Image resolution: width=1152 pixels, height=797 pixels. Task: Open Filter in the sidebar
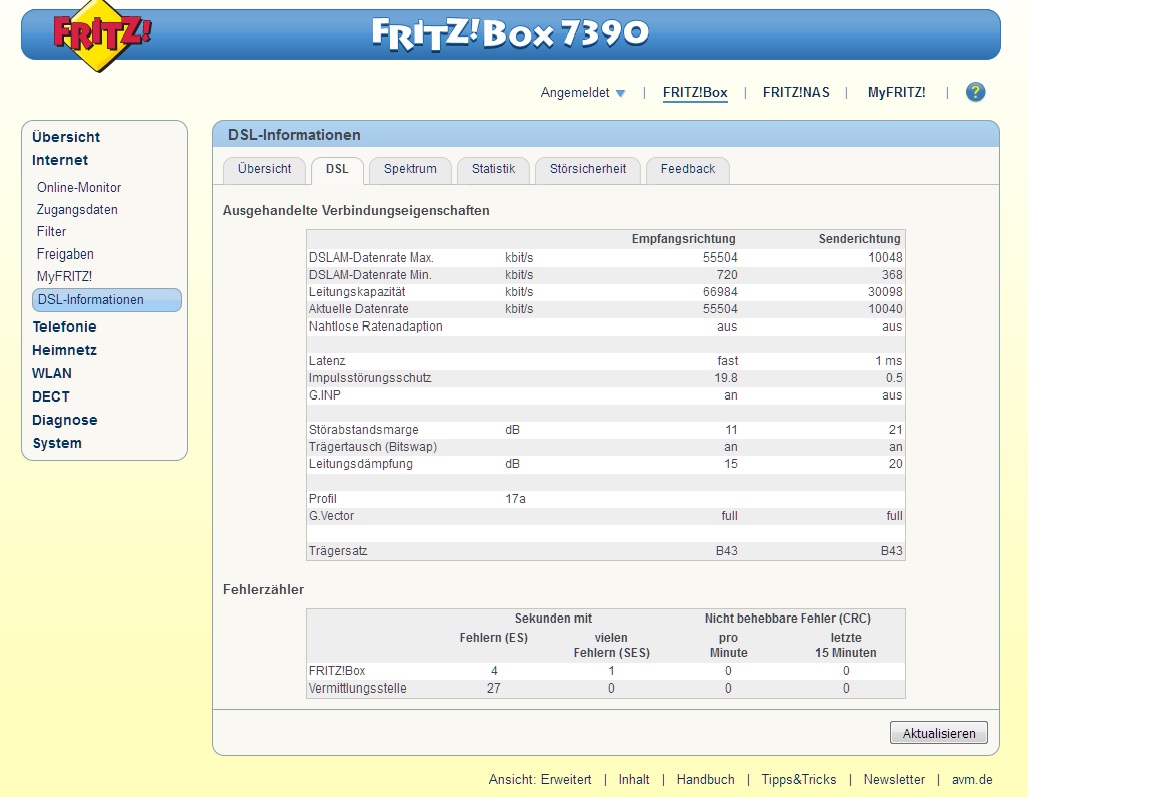pos(51,231)
